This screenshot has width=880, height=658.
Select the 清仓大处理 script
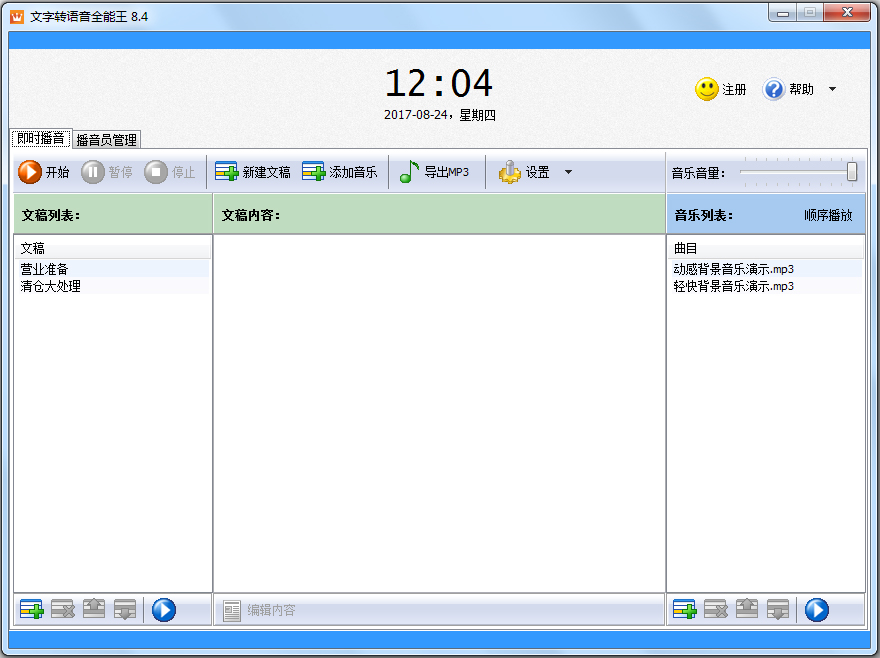[x=114, y=286]
